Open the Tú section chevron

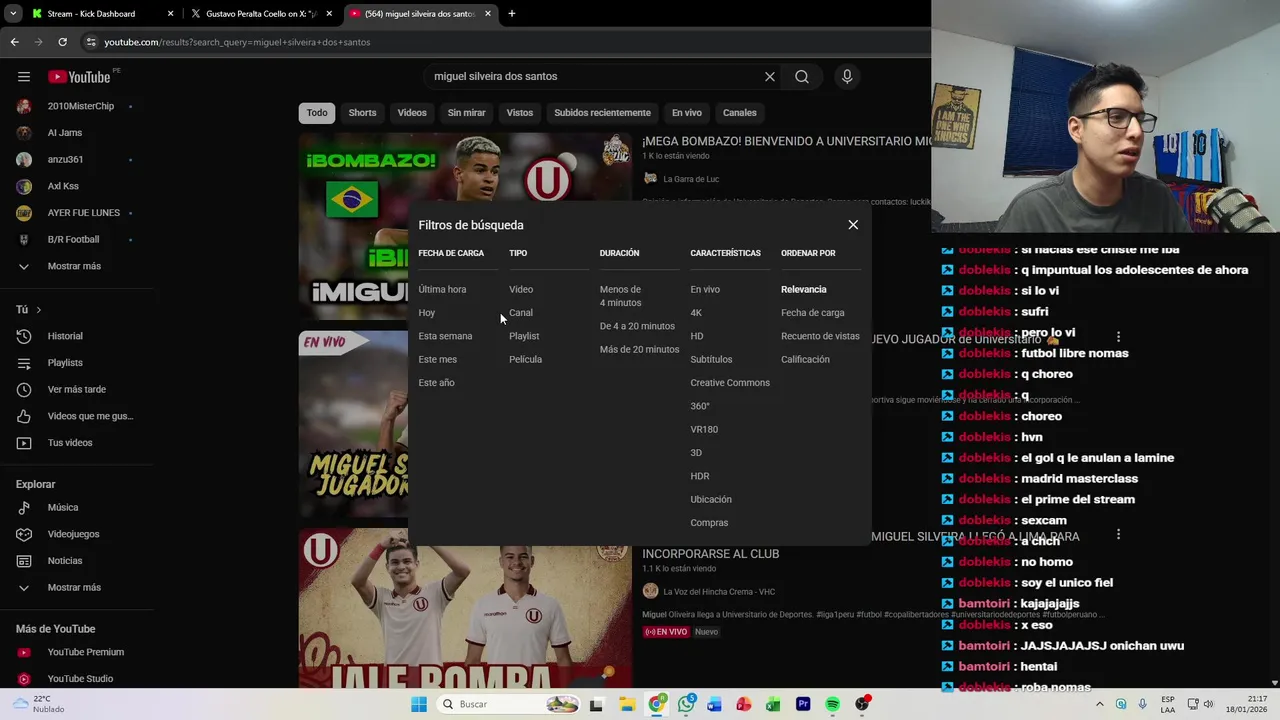(x=39, y=310)
